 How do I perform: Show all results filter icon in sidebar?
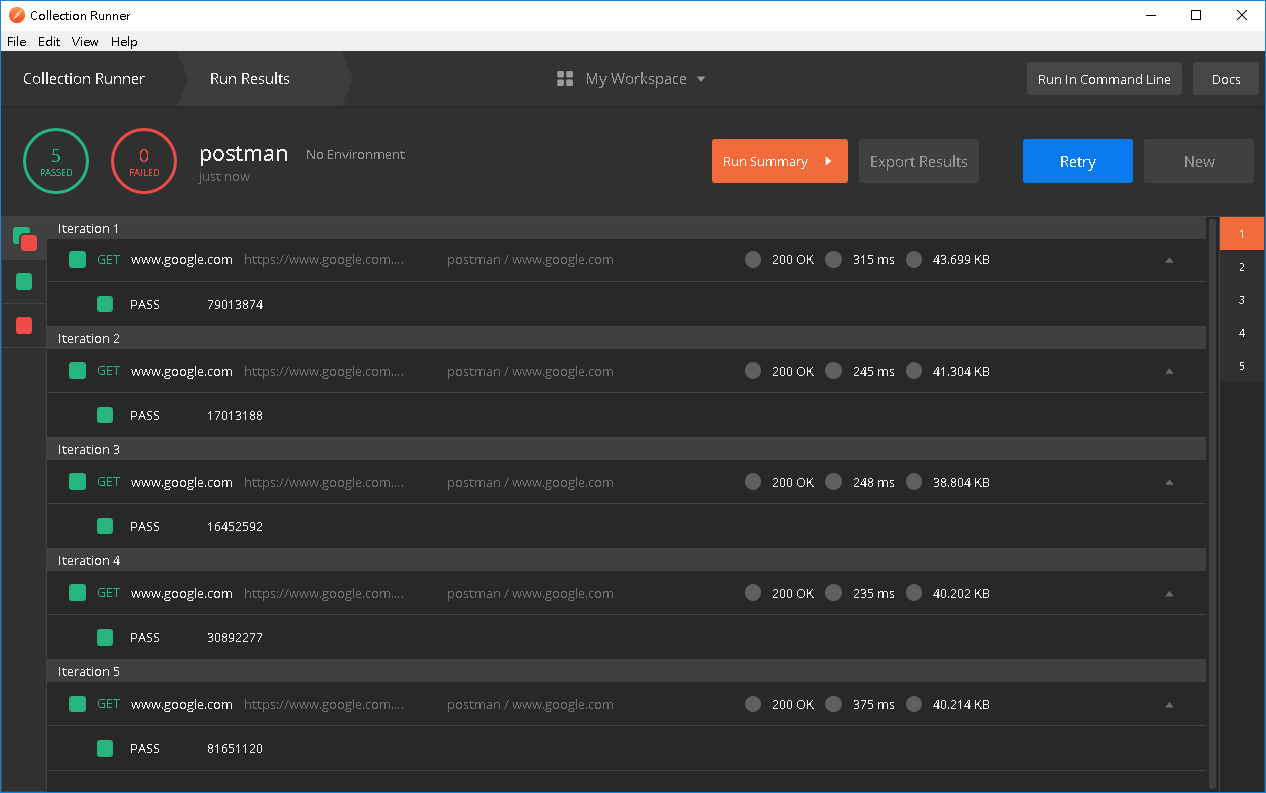(x=24, y=238)
